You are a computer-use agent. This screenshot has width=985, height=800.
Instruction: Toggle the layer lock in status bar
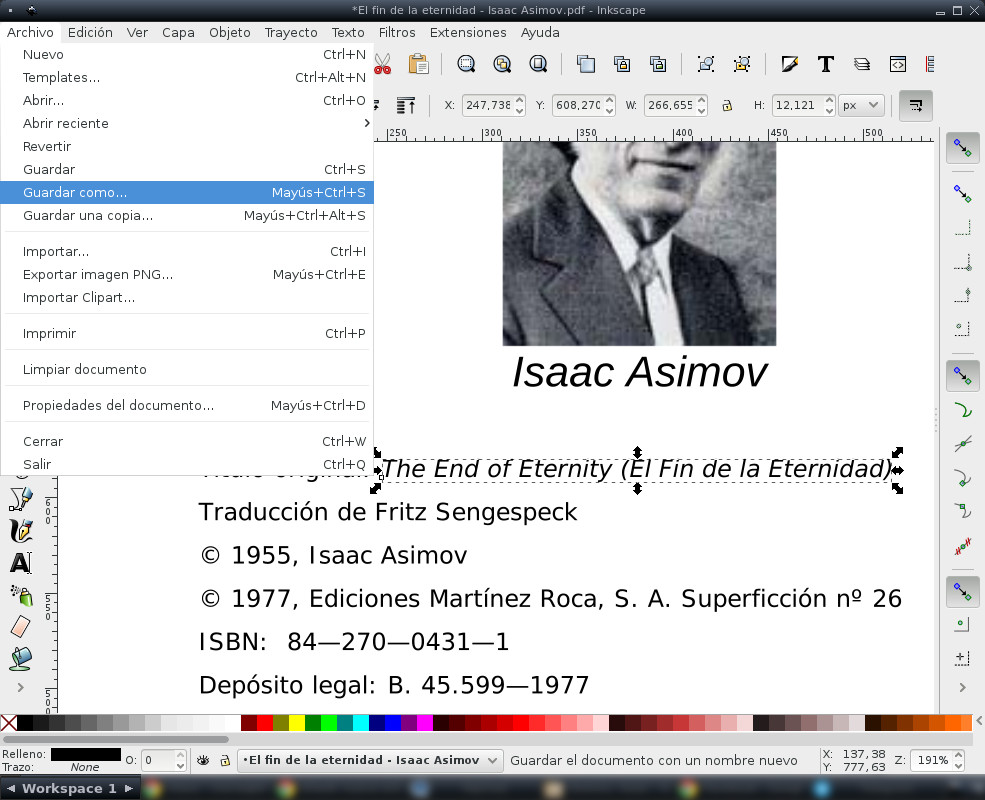click(225, 761)
